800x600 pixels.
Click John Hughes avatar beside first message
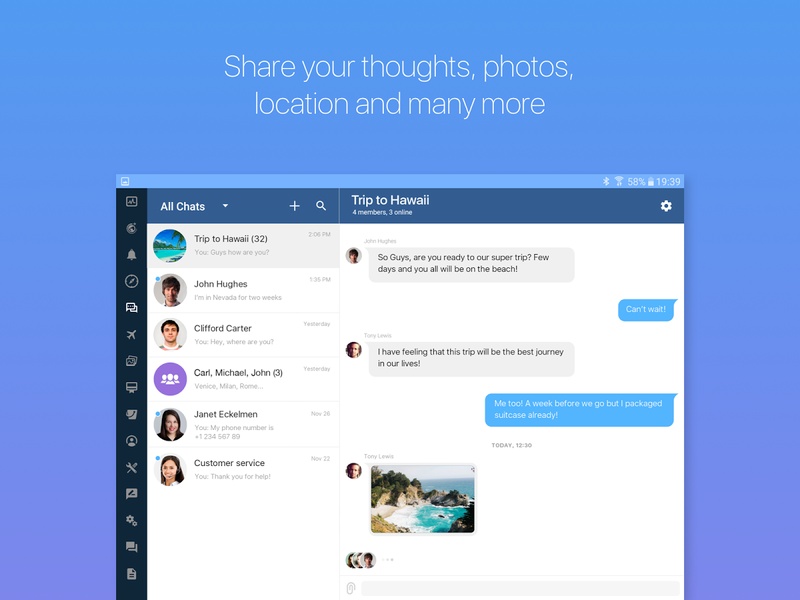point(354,256)
